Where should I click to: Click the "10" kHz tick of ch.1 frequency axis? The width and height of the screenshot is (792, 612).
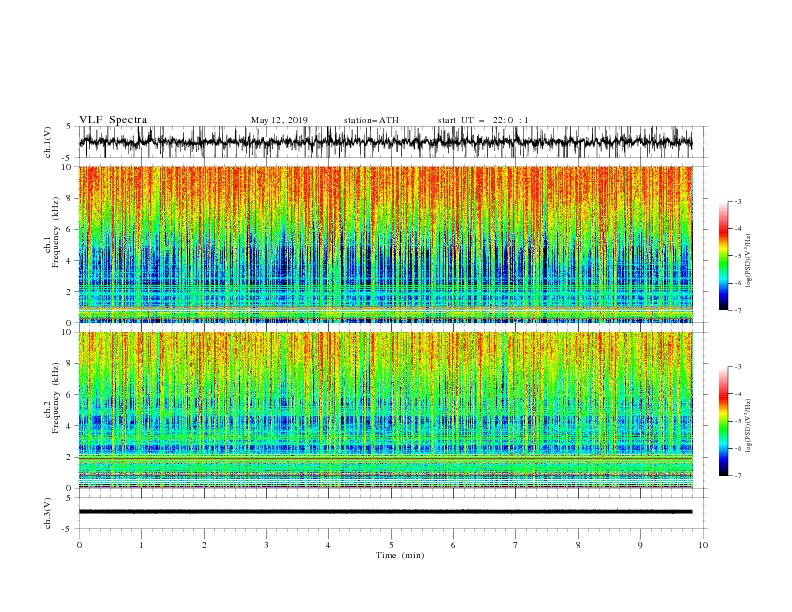68,167
